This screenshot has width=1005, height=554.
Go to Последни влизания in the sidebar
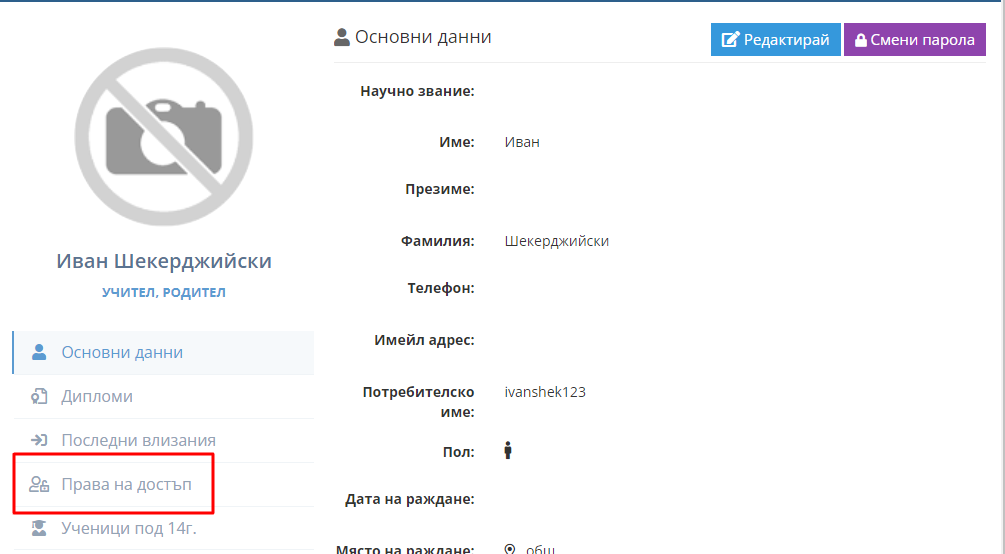coord(138,441)
